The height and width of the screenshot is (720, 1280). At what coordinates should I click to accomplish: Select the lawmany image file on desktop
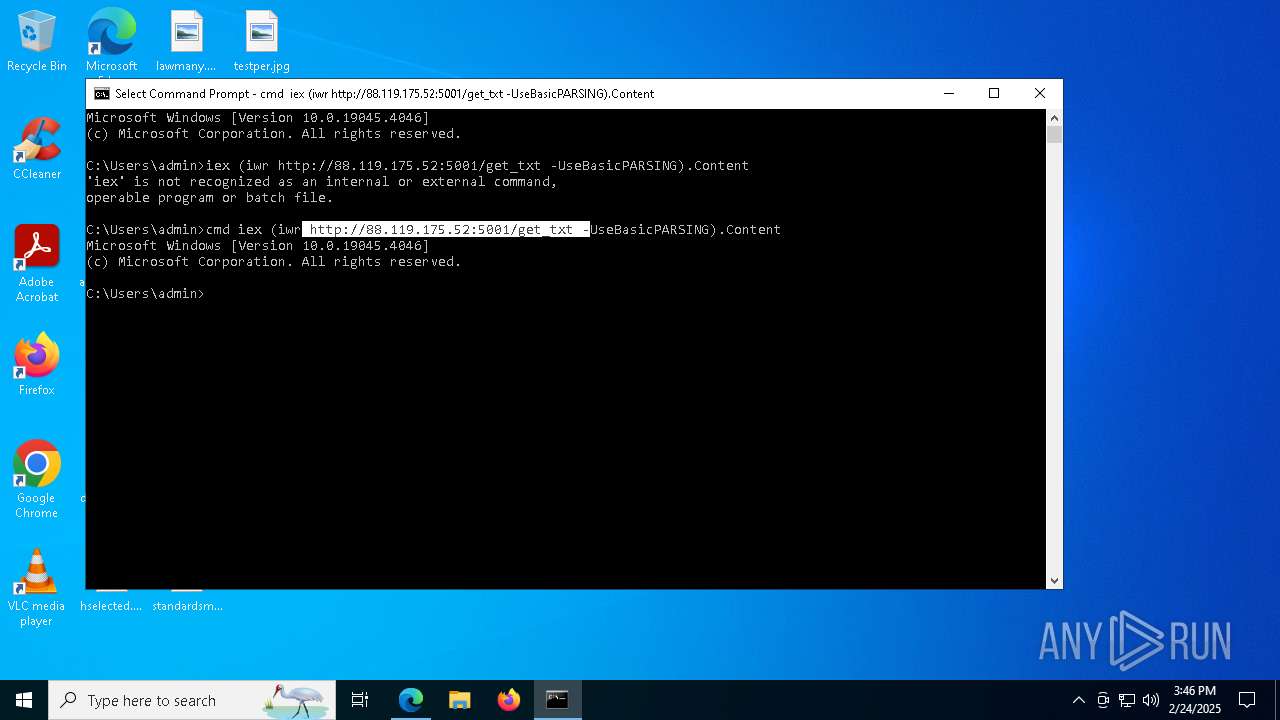(x=186, y=42)
